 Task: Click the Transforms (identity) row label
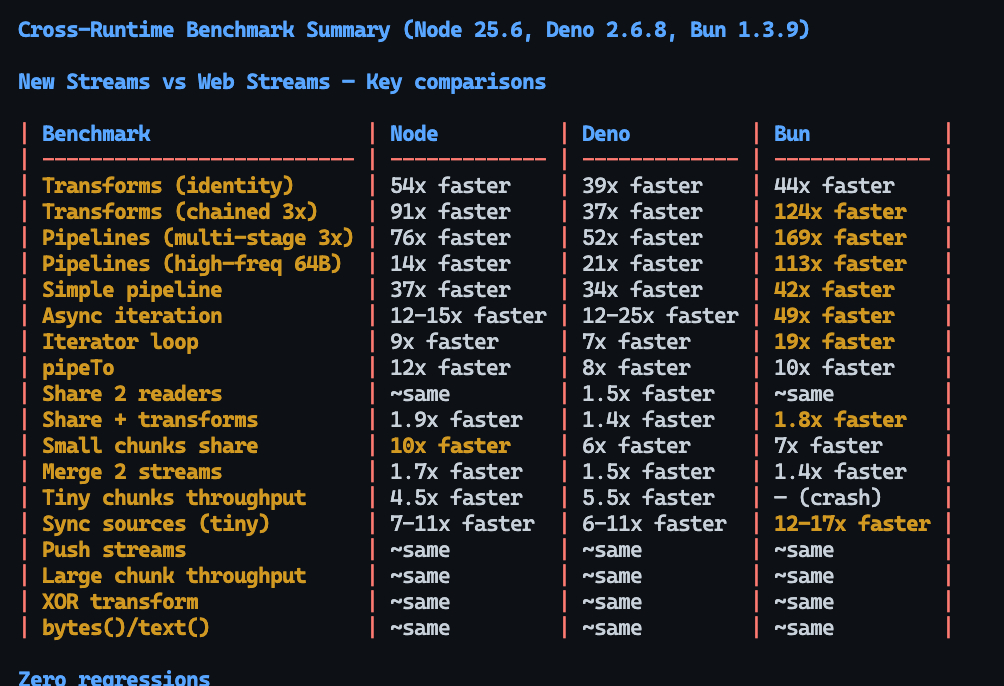point(168,185)
